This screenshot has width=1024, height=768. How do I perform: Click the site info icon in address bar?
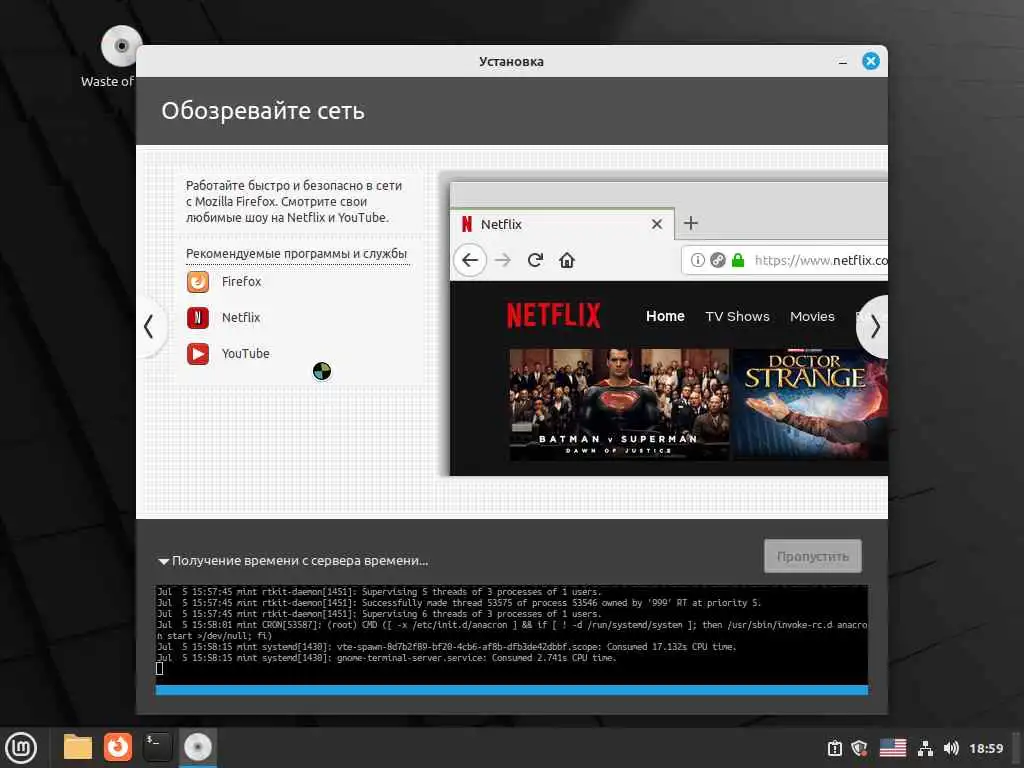tap(697, 260)
